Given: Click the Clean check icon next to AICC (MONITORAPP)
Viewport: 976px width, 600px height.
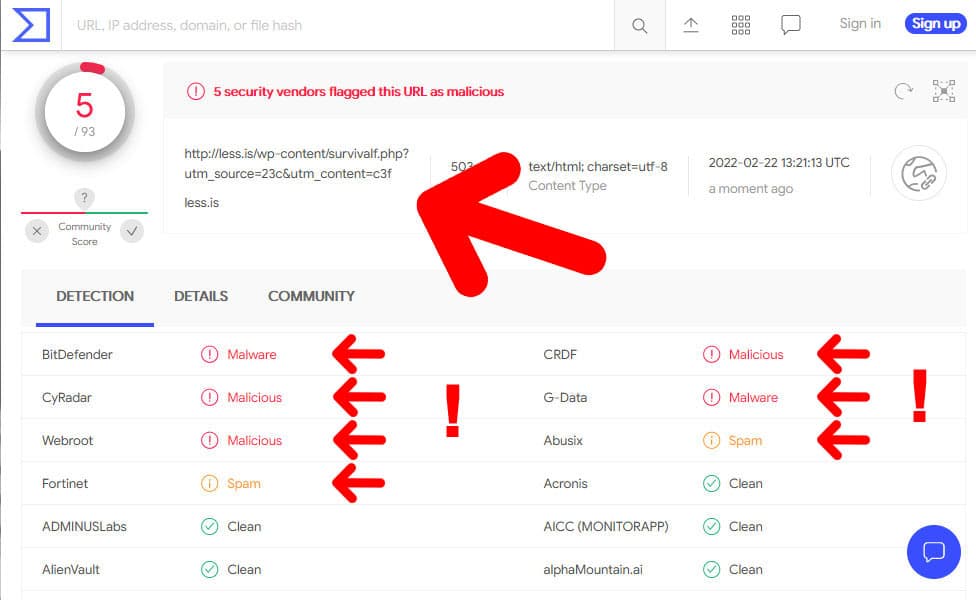Looking at the screenshot, I should (711, 526).
